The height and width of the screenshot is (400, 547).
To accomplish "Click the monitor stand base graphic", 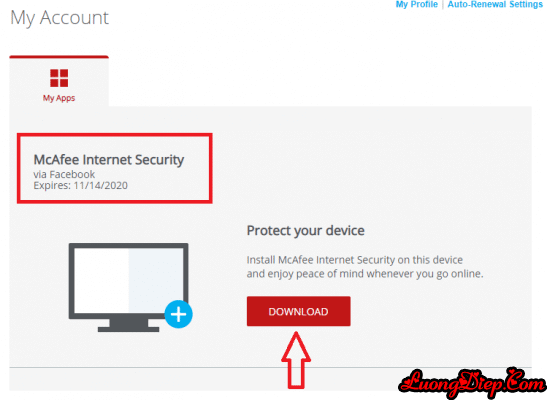I will [128, 329].
